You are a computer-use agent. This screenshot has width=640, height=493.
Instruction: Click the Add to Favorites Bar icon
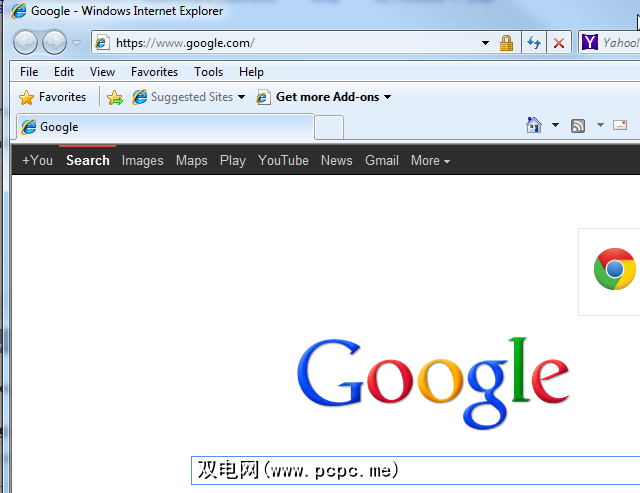pos(115,97)
